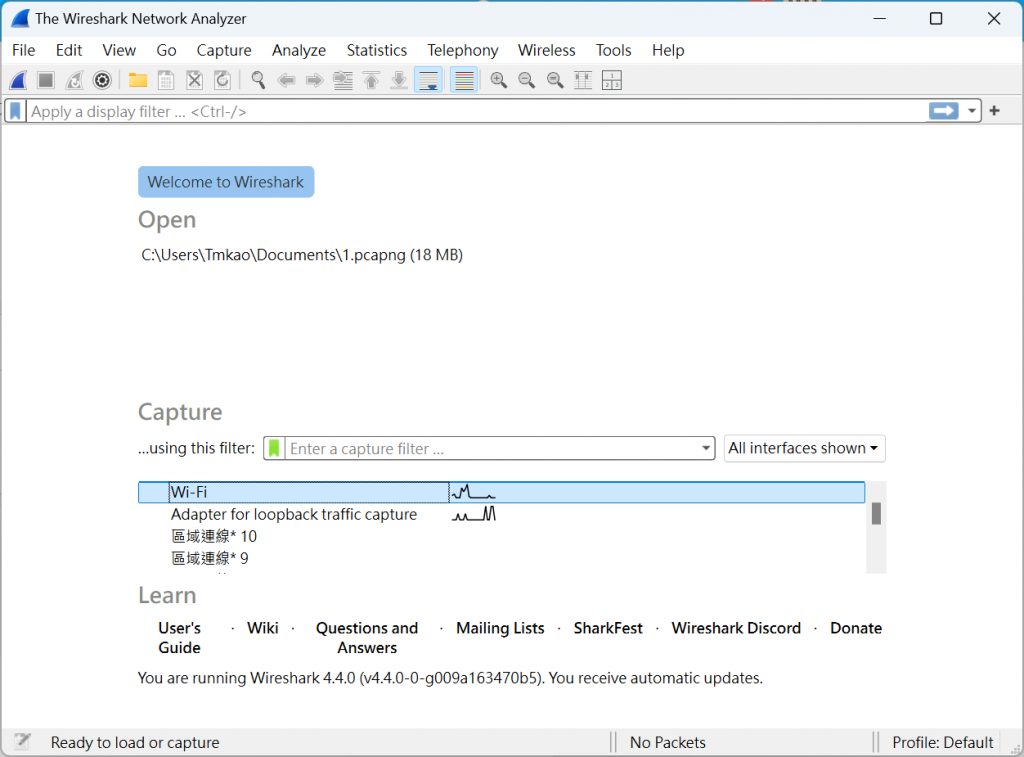1024x757 pixels.
Task: Add display filter button plus icon
Action: click(x=995, y=111)
